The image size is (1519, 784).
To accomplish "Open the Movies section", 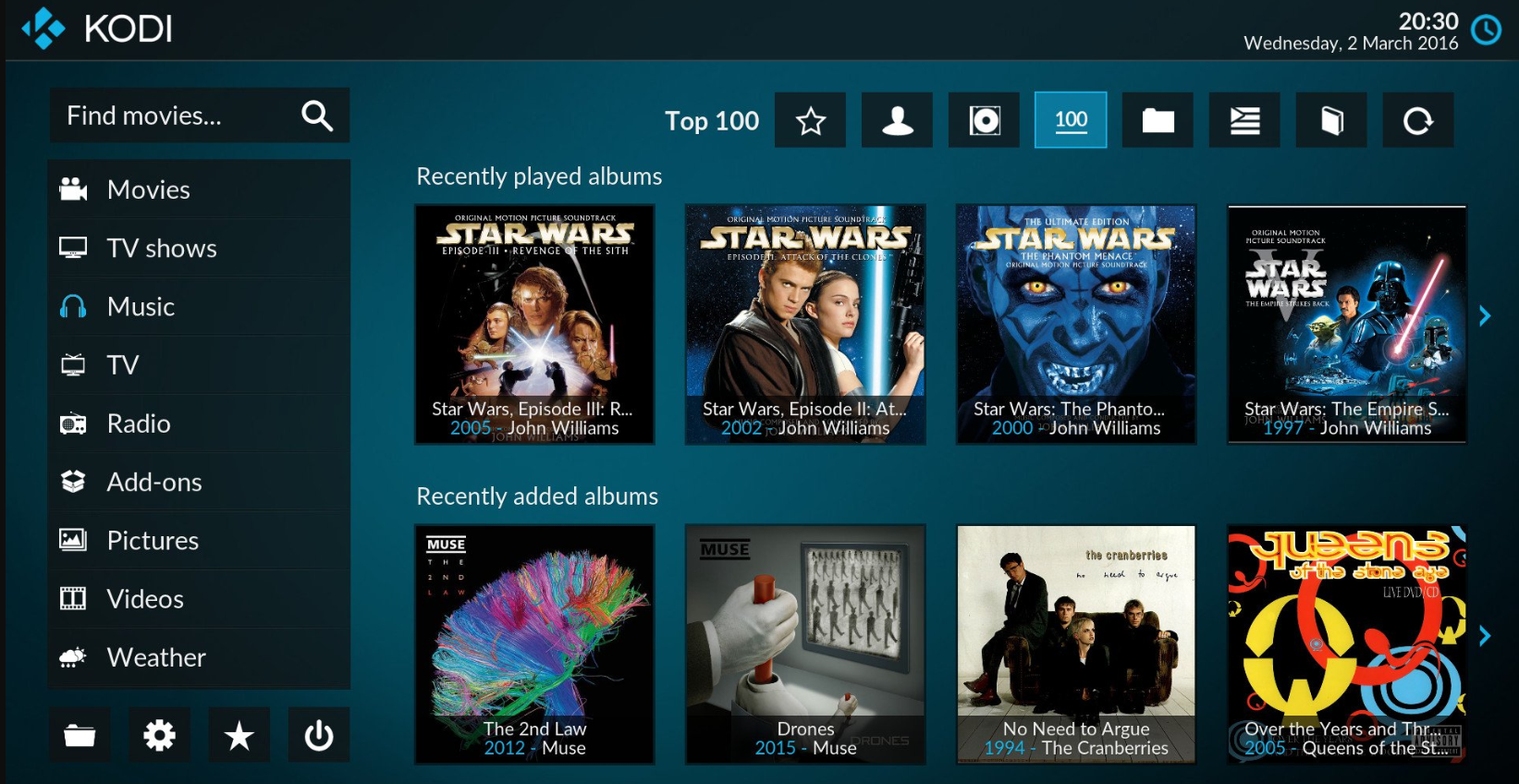I will (199, 190).
